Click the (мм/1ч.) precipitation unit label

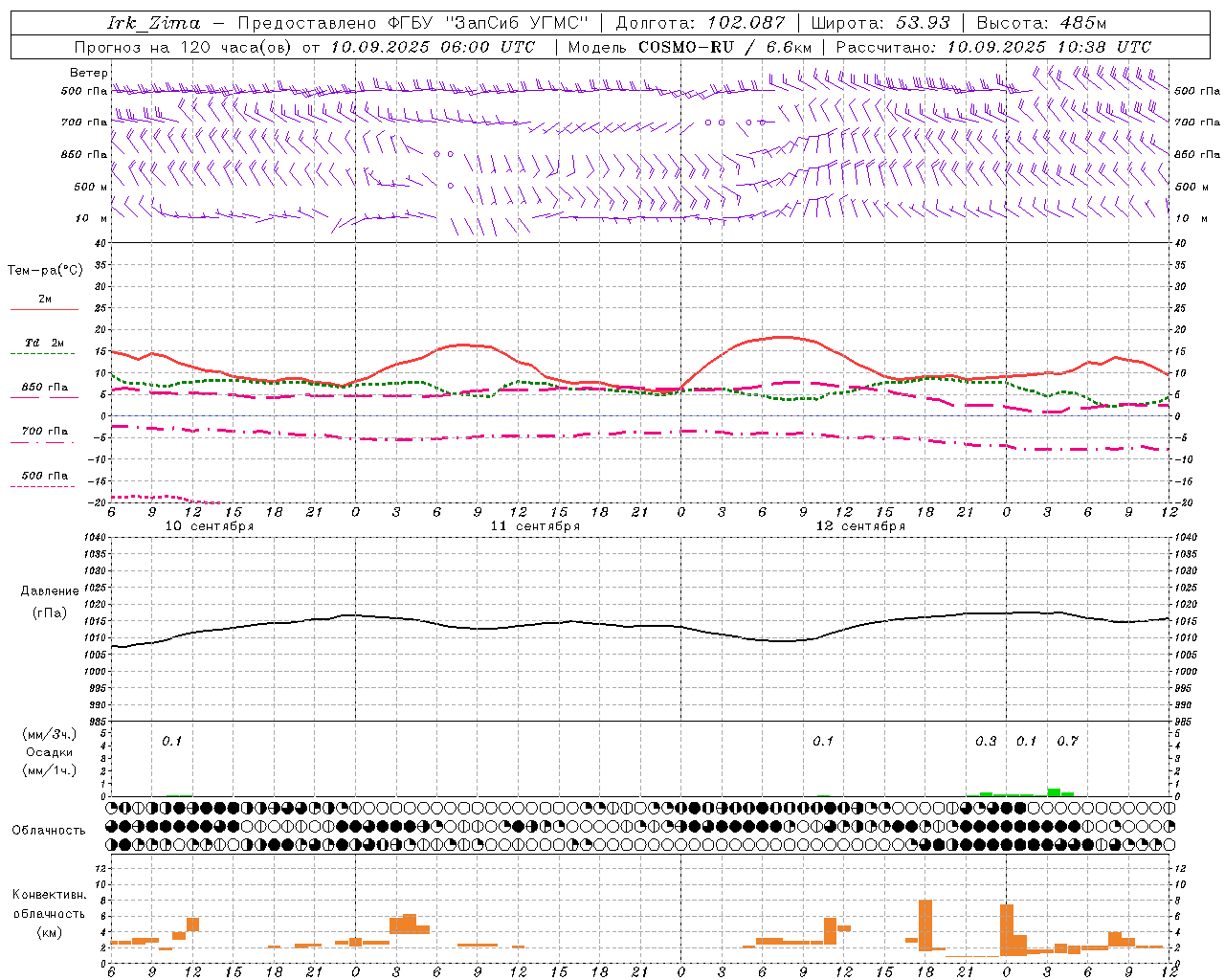click(50, 770)
